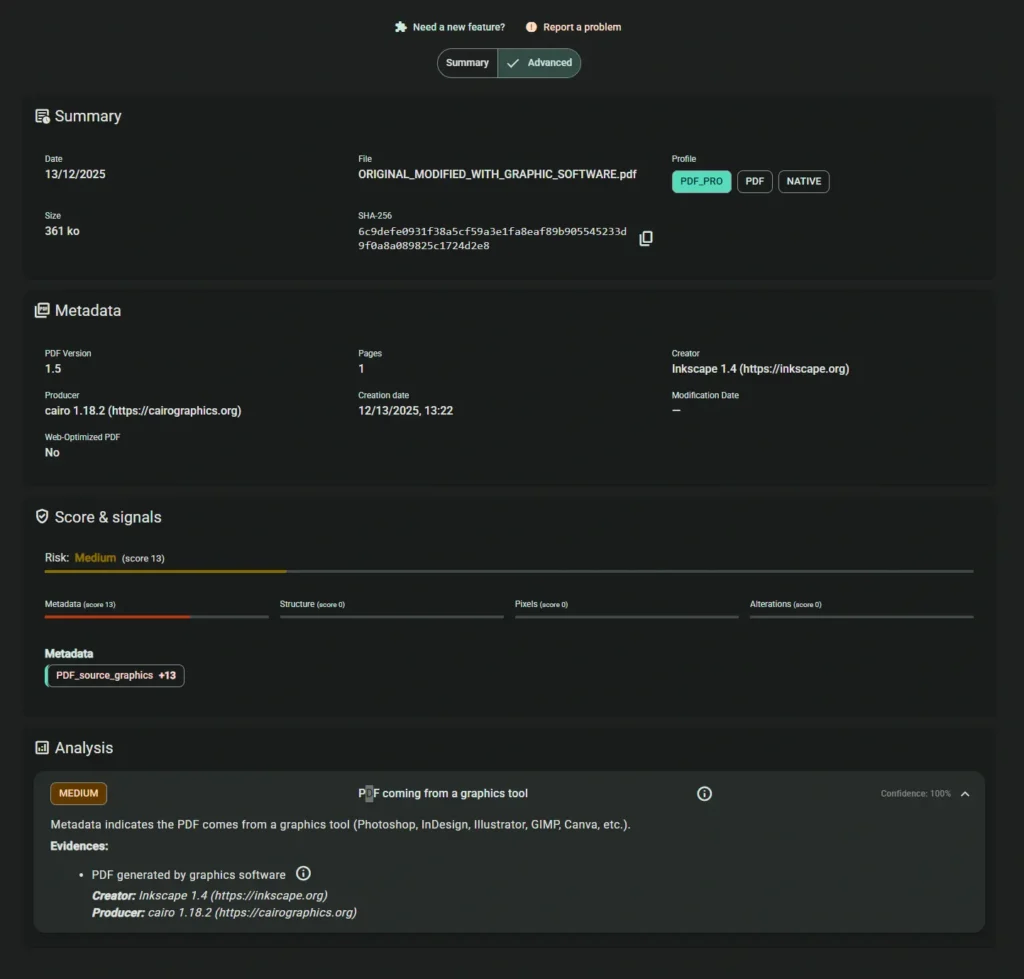
Task: Open info next to PDF generated by graphics software
Action: point(303,874)
